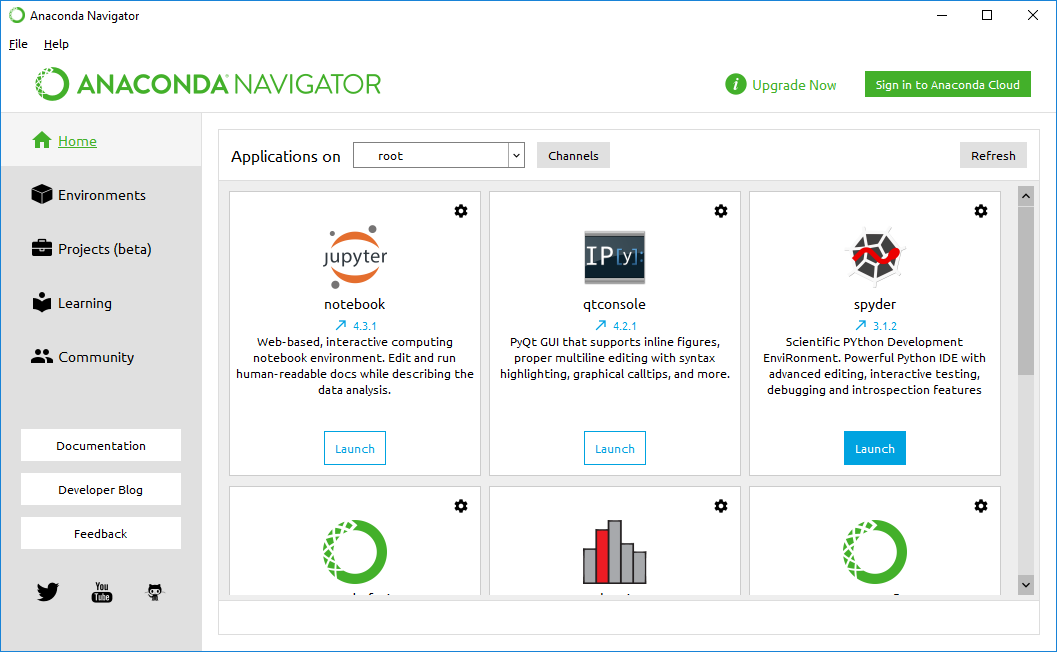
Task: Open gear options for Jupyter notebook
Action: click(461, 211)
